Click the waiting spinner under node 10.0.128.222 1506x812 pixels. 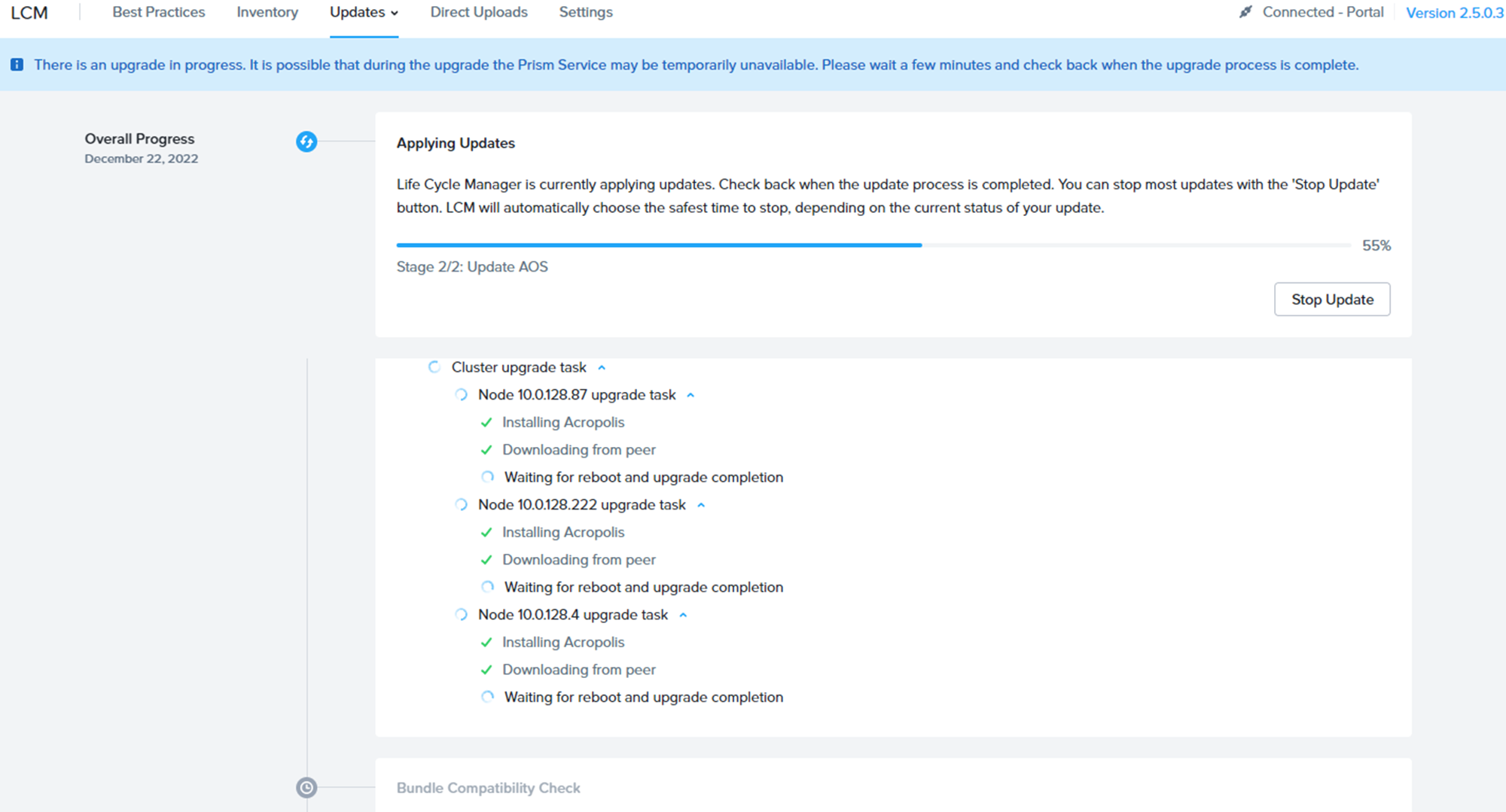tap(488, 587)
